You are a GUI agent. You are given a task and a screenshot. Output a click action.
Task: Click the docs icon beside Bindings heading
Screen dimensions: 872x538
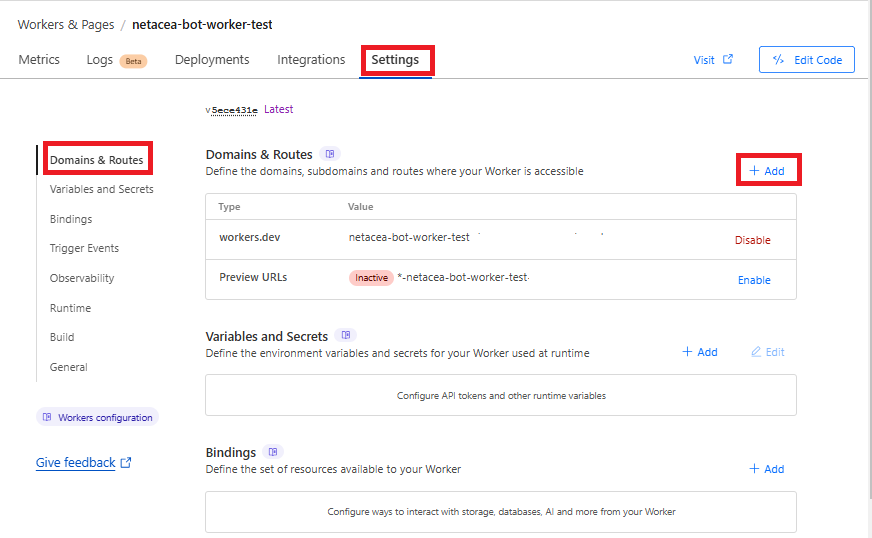pyautogui.click(x=273, y=451)
